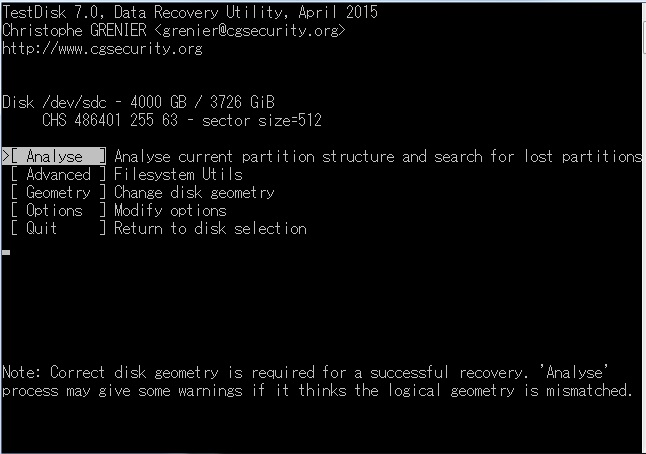
Task: Click the "Change disk geometry" description
Action: coord(194,192)
